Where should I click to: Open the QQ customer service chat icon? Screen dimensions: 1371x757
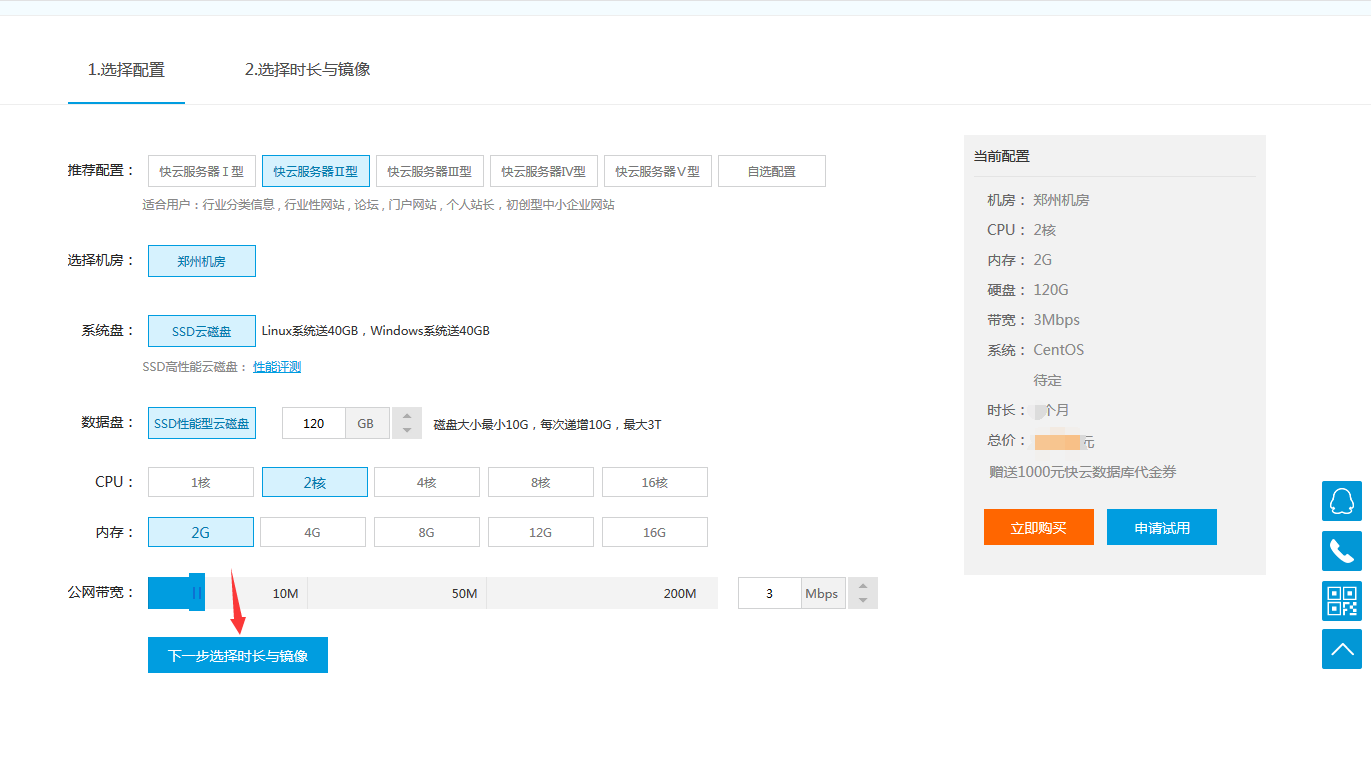coord(1341,501)
